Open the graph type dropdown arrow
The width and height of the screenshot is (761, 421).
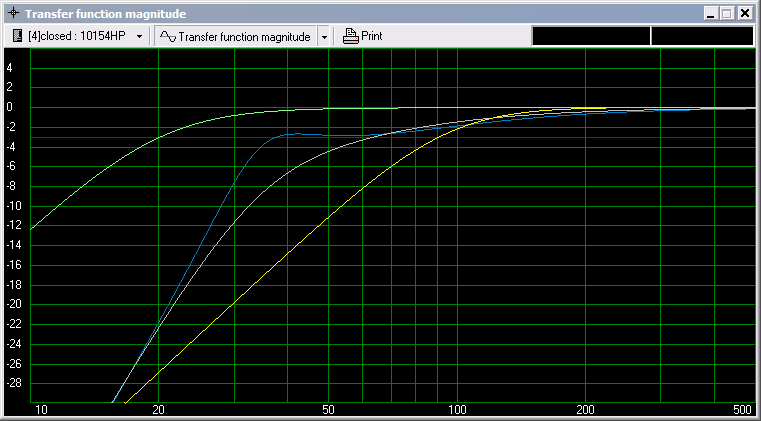pyautogui.click(x=325, y=37)
